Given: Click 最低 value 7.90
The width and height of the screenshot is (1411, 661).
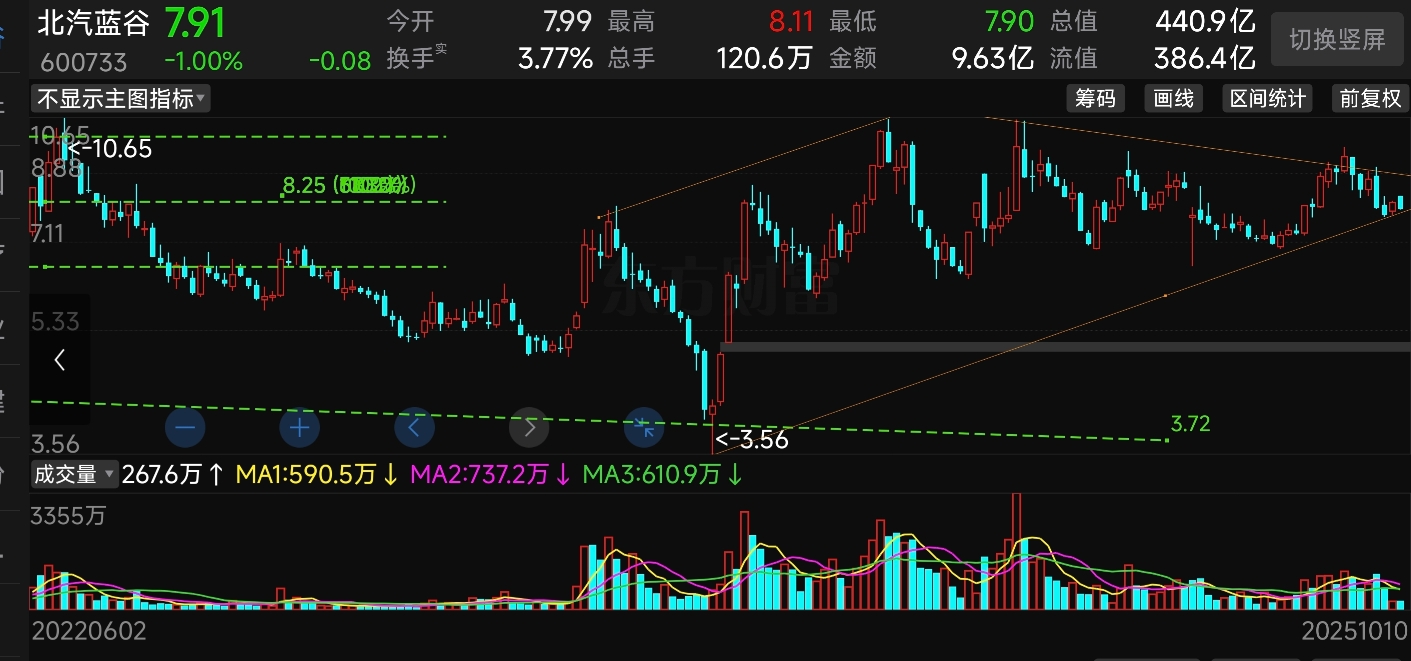Looking at the screenshot, I should click(x=1010, y=21).
